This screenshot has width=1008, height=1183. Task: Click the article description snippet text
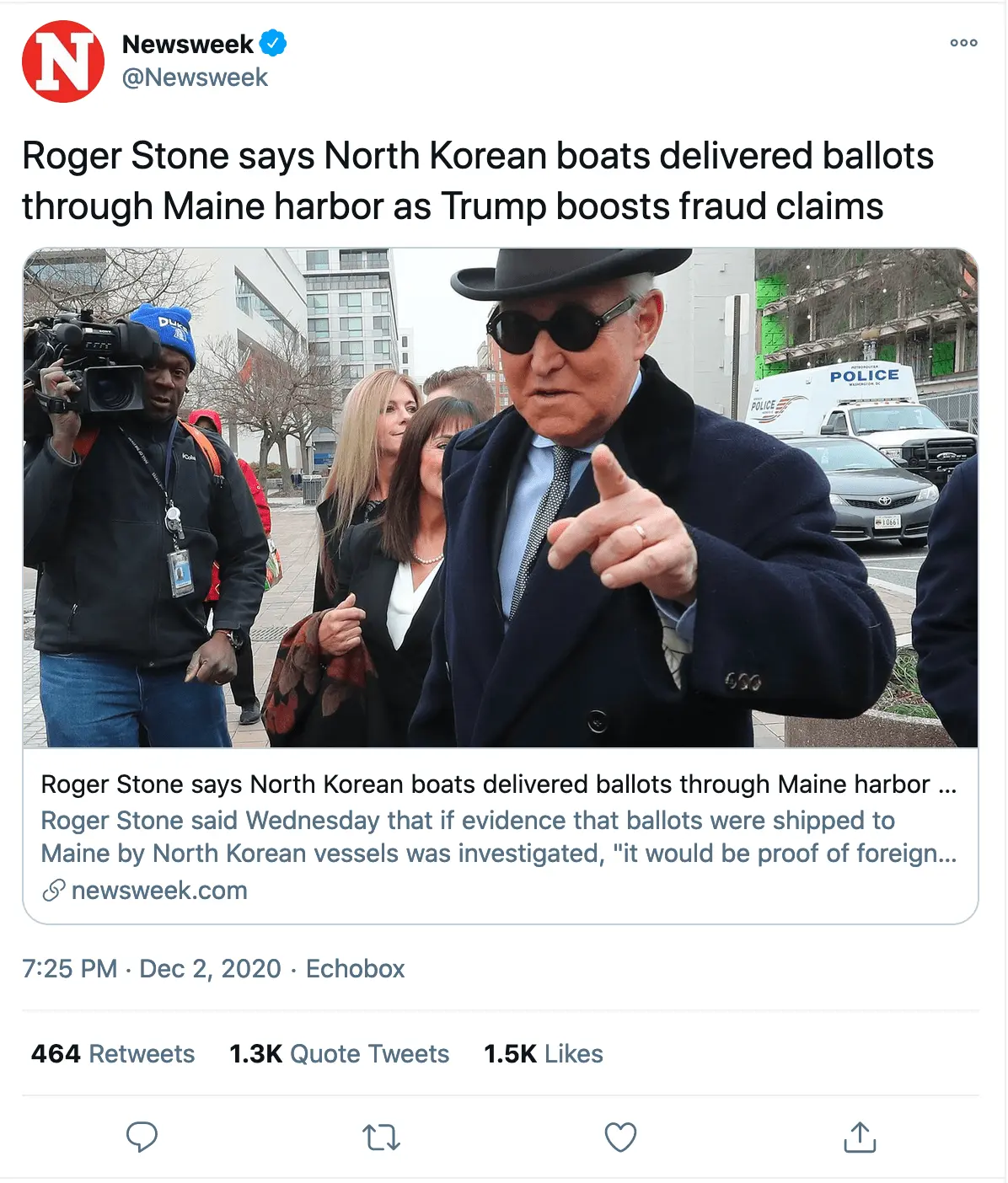point(497,837)
